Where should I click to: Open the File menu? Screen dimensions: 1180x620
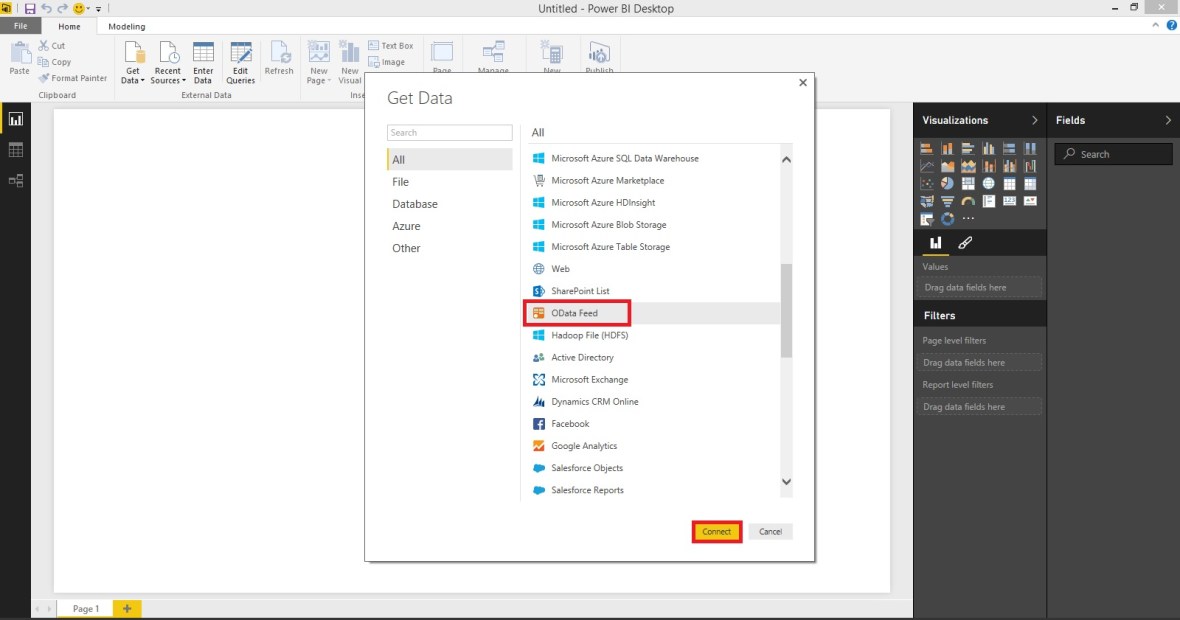coord(20,26)
